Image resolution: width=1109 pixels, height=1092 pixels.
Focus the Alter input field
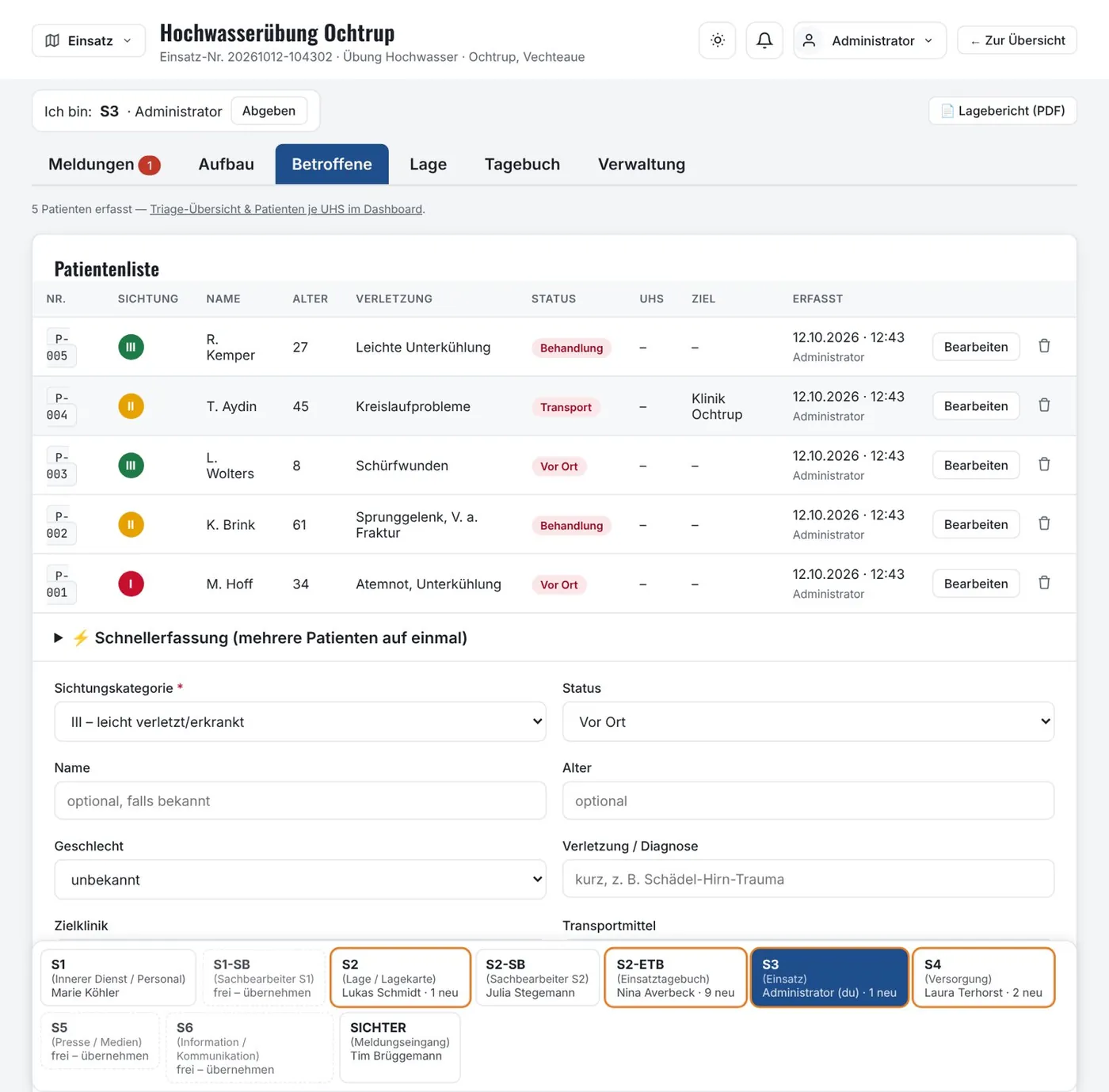808,801
